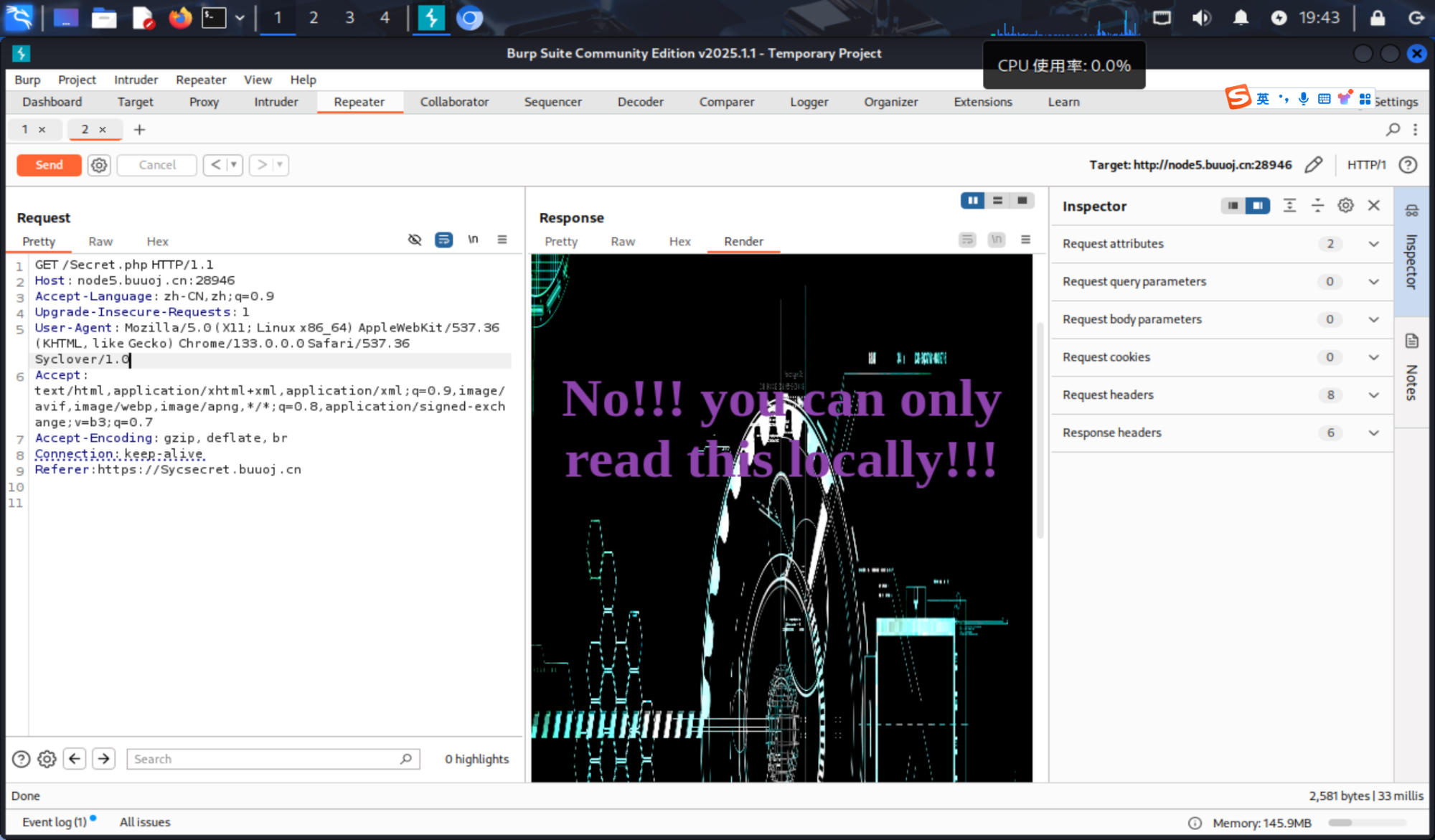The height and width of the screenshot is (840, 1435).
Task: Expand Request headers section
Action: [1373, 395]
